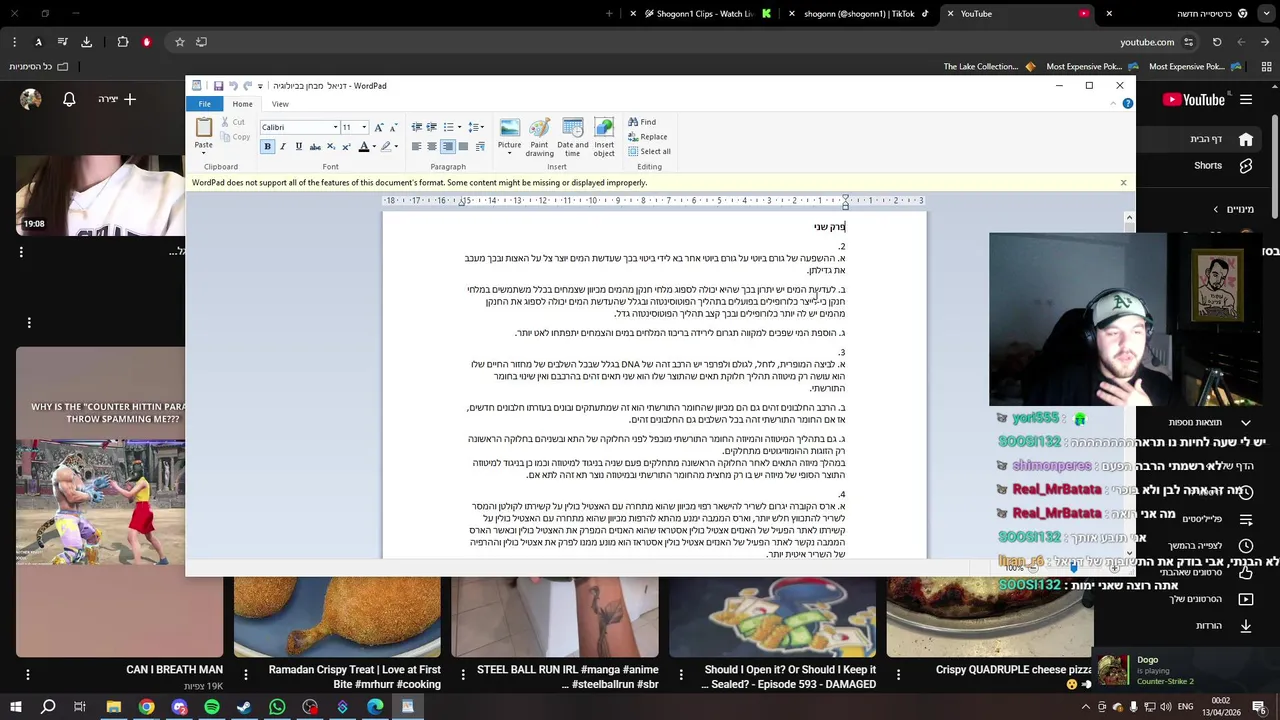This screenshot has height=720, width=1280.
Task: Insert object into the document
Action: (x=604, y=137)
